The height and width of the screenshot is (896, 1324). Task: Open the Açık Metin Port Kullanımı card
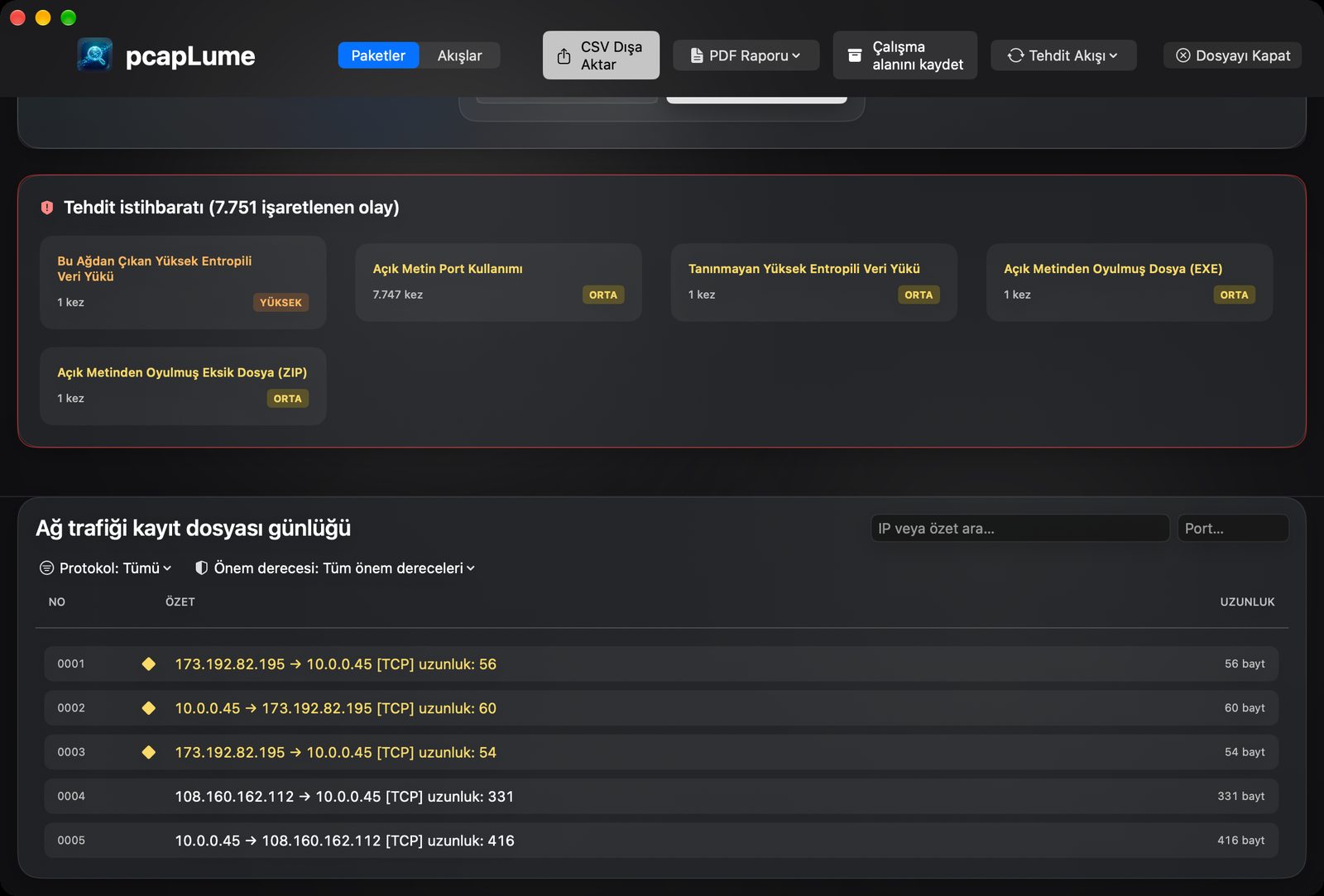pyautogui.click(x=498, y=282)
